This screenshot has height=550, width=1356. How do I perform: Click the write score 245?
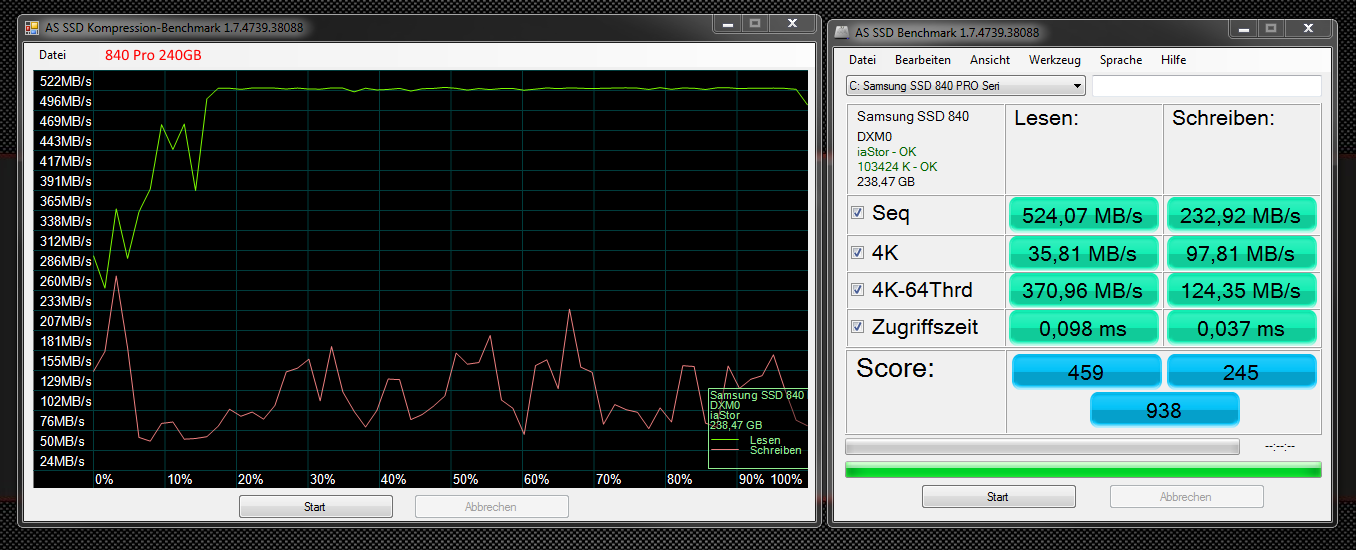coord(1241,372)
